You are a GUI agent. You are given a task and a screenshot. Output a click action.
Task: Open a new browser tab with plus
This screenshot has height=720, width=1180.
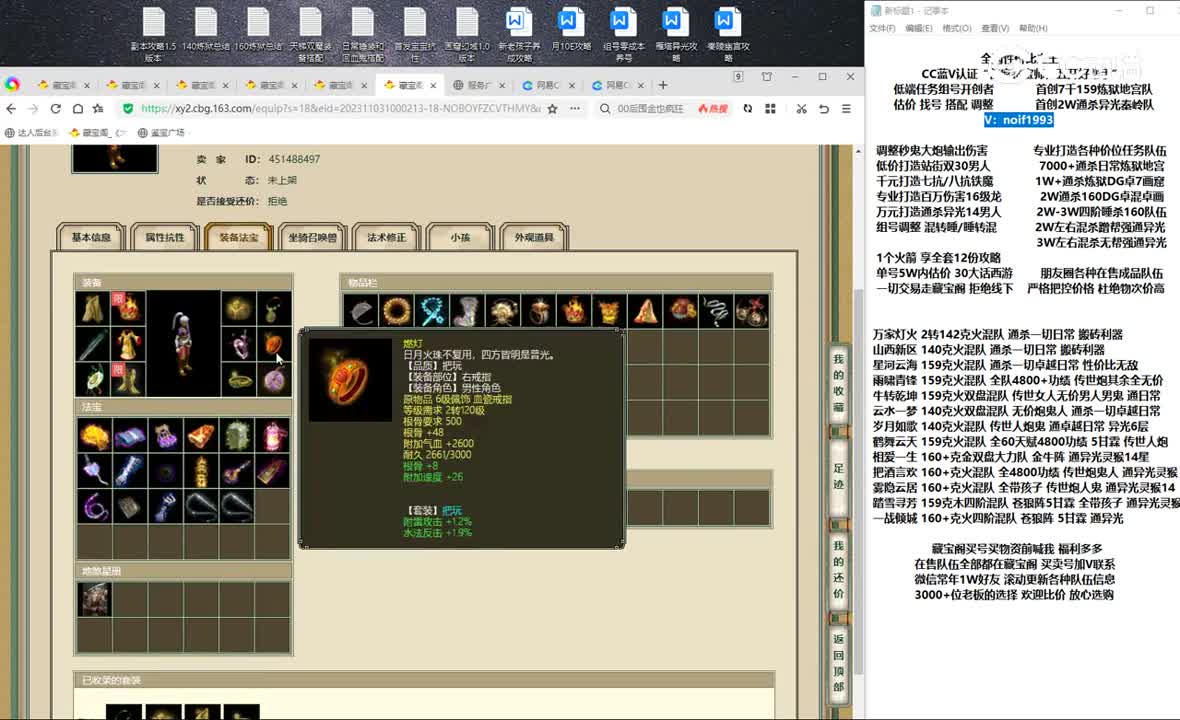point(663,85)
